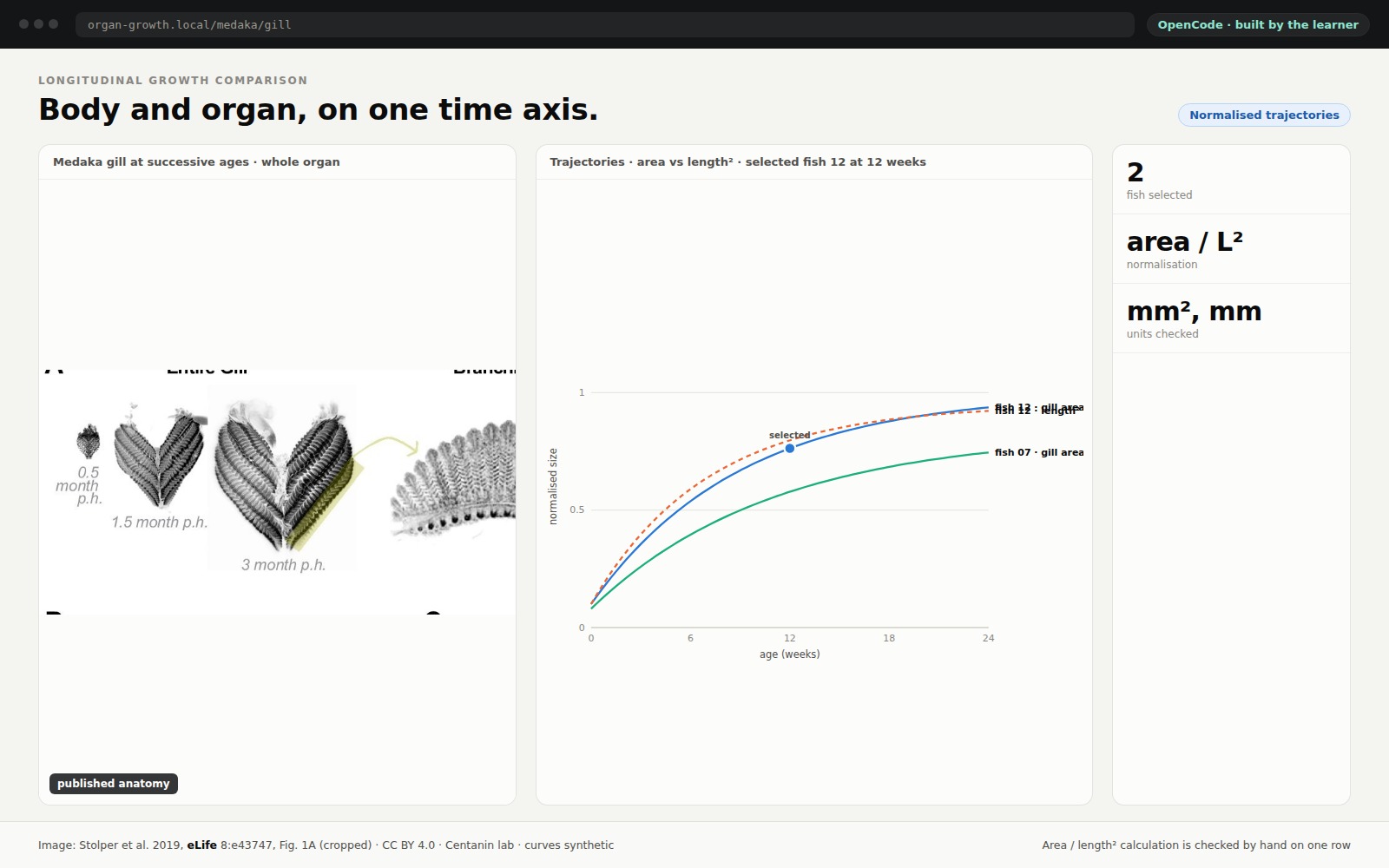Click the fish selected count card
The image size is (1389, 868).
pyautogui.click(x=1231, y=180)
